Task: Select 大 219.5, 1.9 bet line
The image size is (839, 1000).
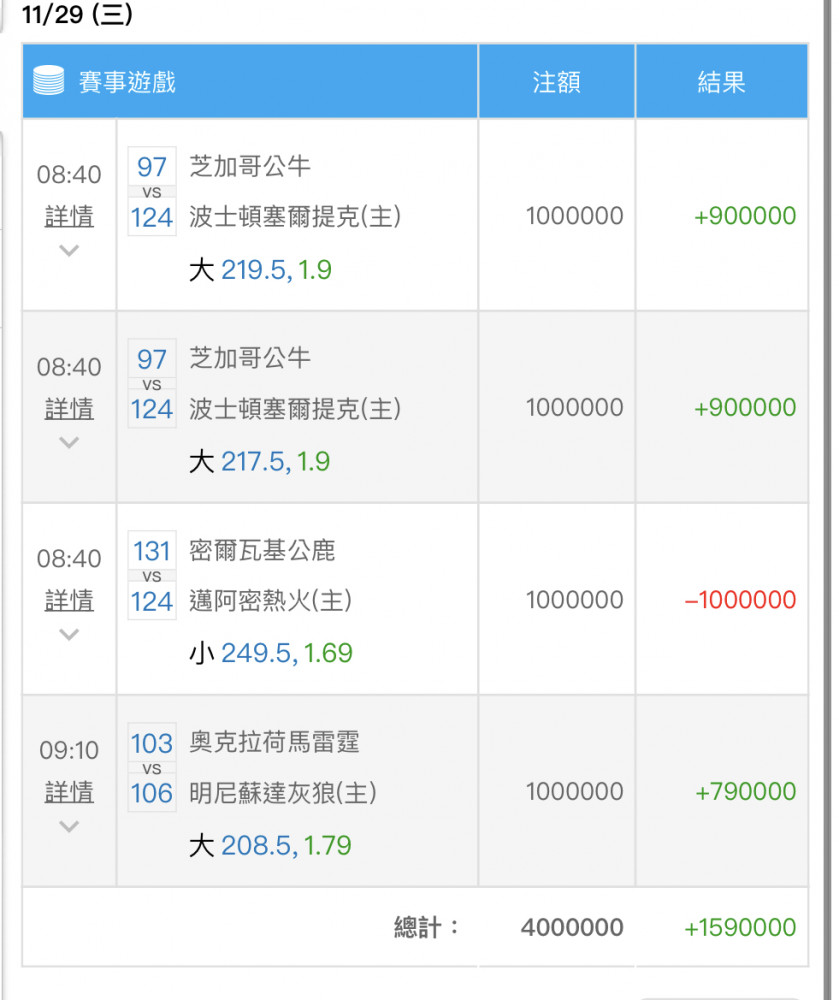Action: tap(260, 270)
